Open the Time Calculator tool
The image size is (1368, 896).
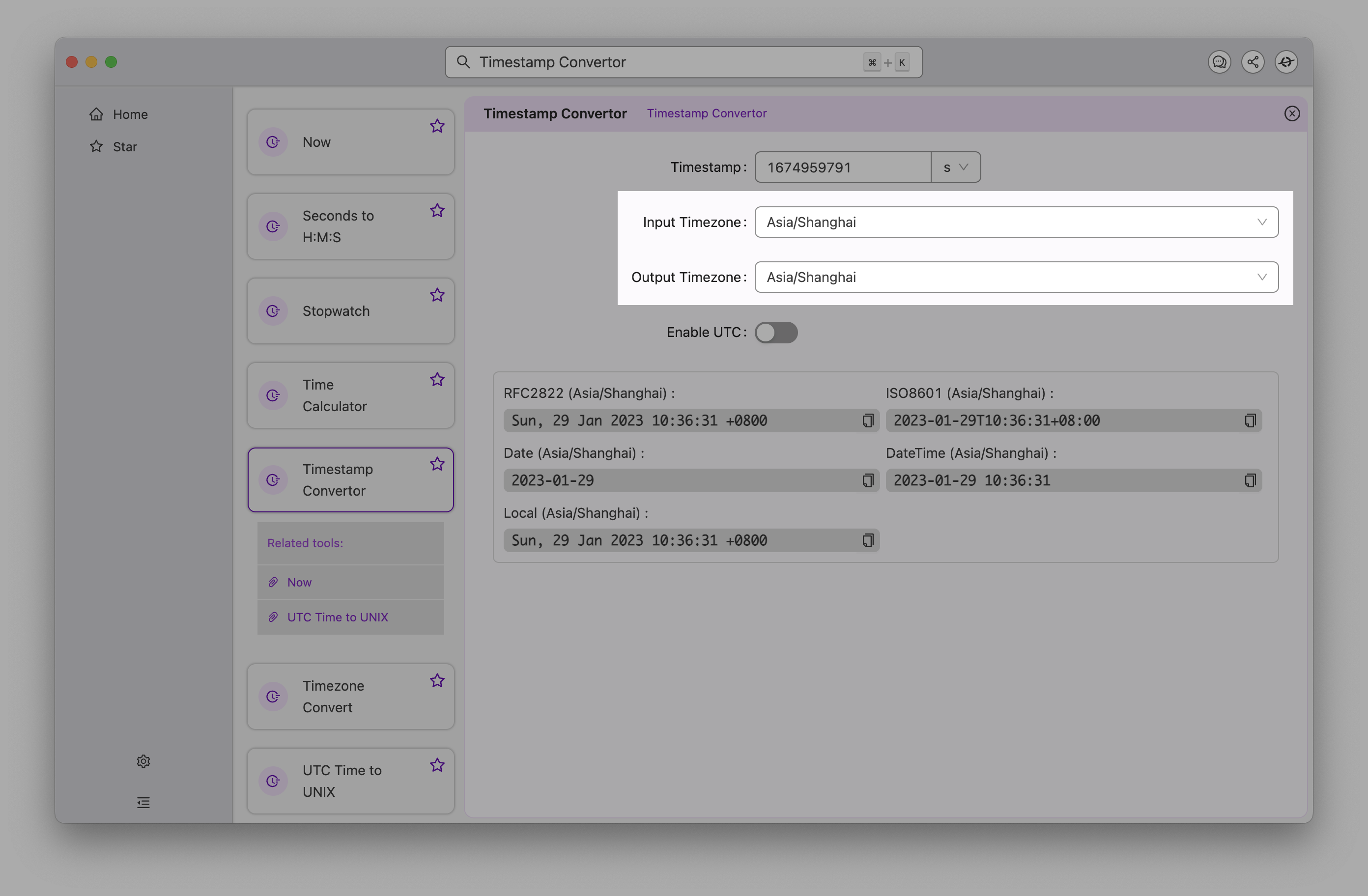tap(351, 395)
